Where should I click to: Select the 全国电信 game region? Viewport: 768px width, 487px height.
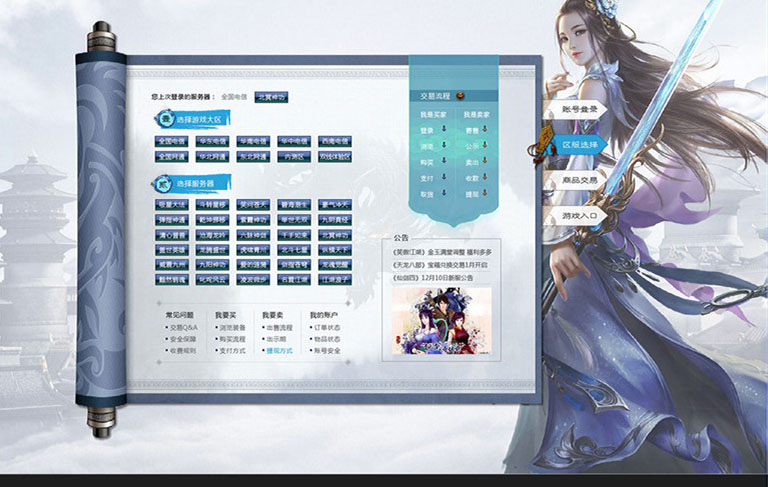[x=173, y=142]
